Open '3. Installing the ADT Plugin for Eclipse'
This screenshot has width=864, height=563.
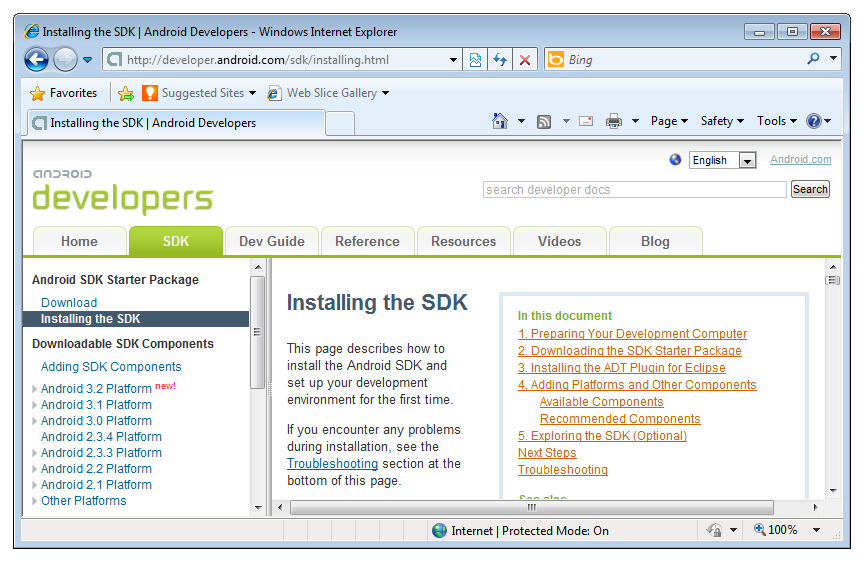[622, 368]
